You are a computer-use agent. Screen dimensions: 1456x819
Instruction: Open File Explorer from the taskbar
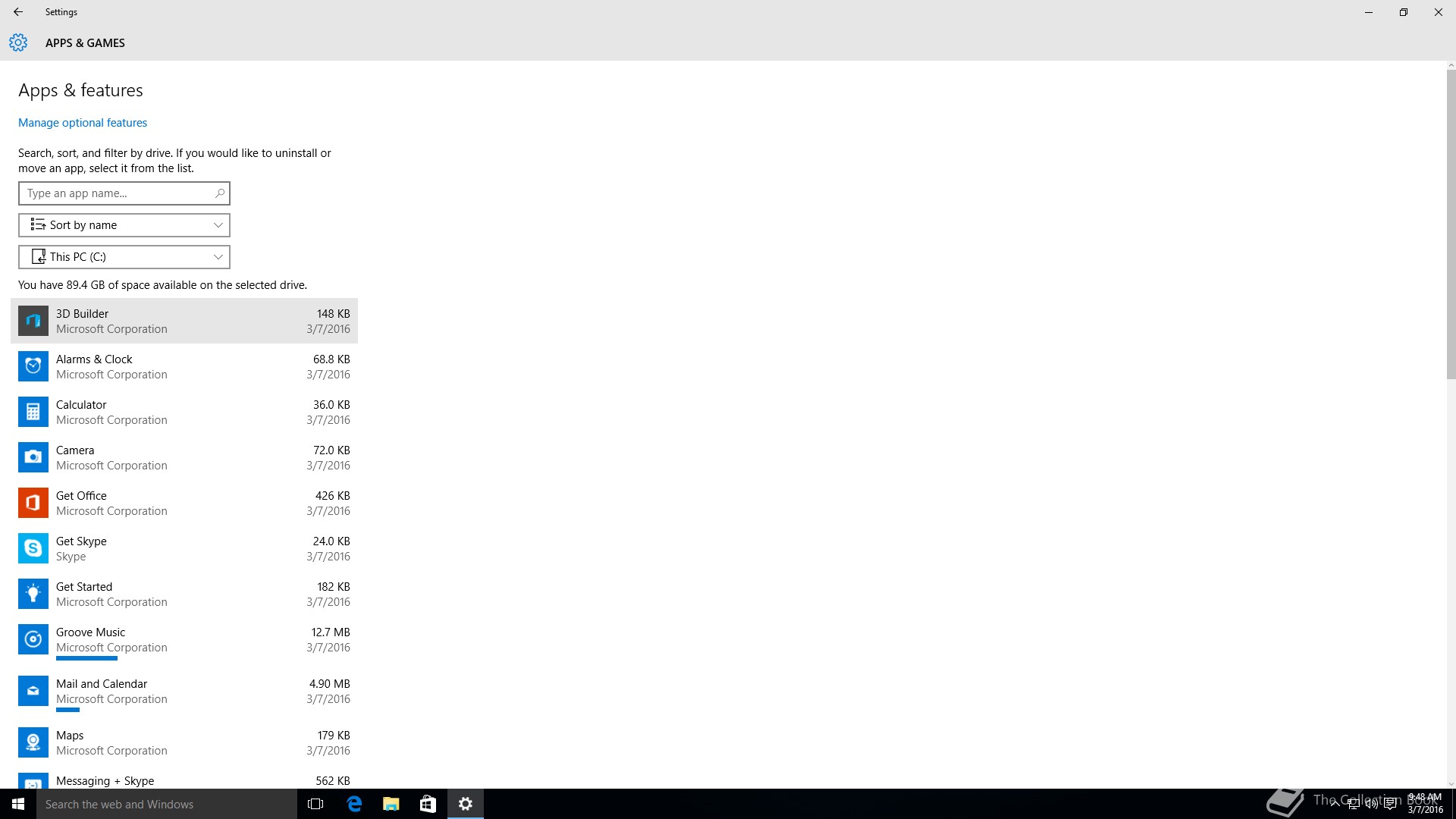[x=391, y=804]
